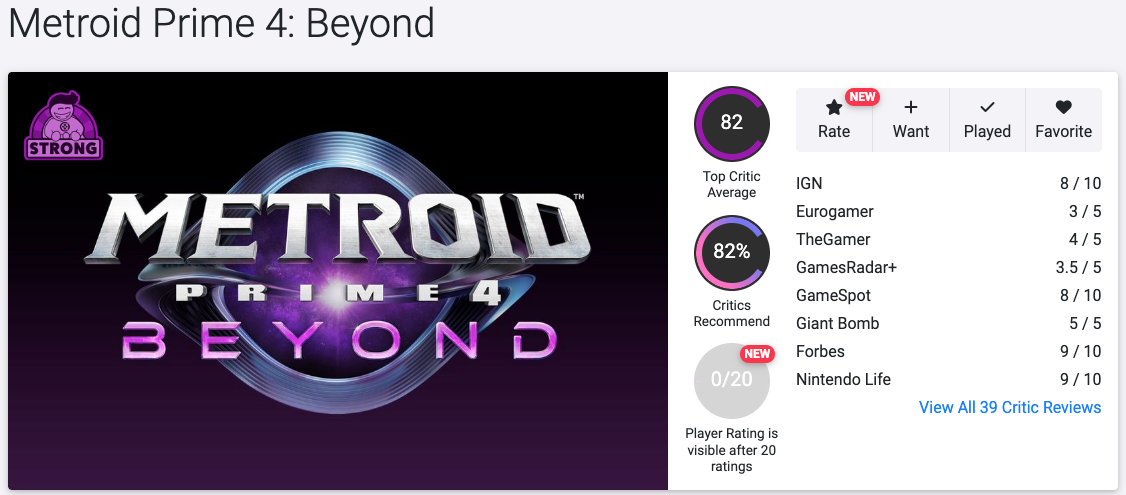Viewport: 1126px width, 495px height.
Task: Click the 82% Critics Recommend circle
Action: click(732, 252)
